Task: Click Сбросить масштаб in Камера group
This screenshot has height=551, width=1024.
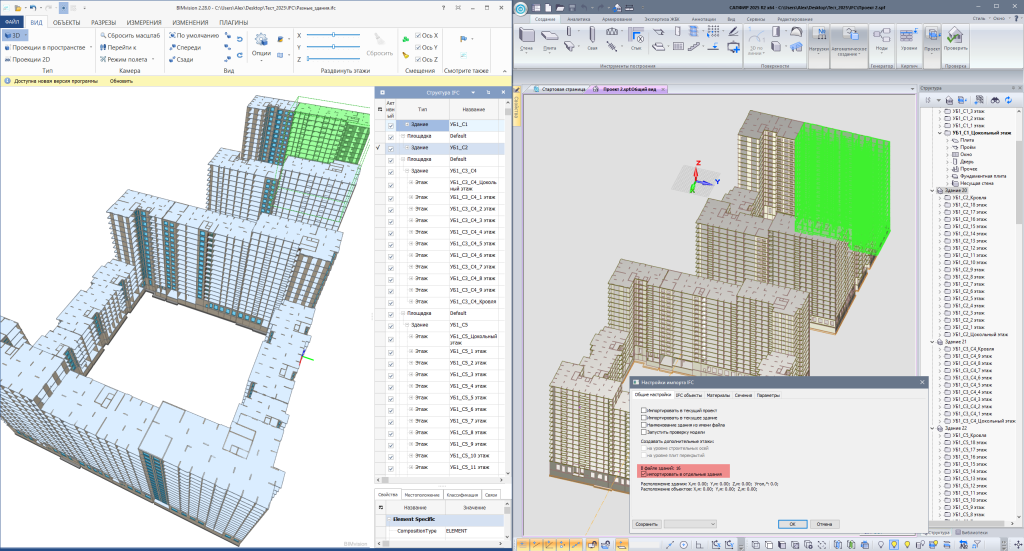Action: (x=127, y=35)
